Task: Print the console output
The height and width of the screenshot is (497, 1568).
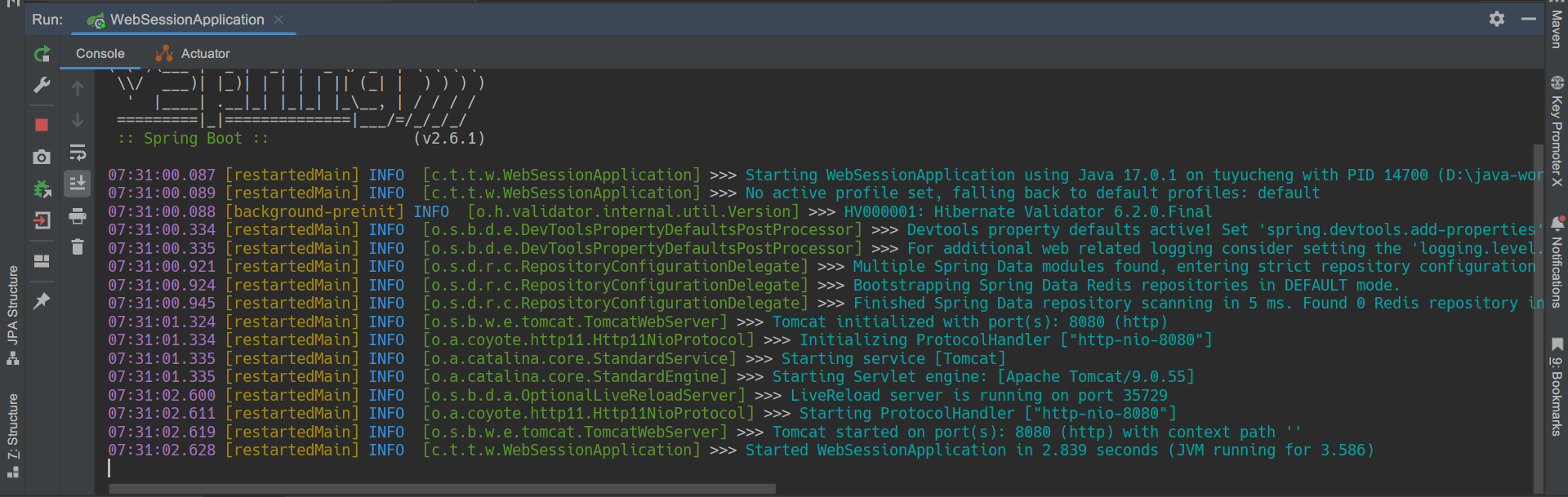Action: 78,216
